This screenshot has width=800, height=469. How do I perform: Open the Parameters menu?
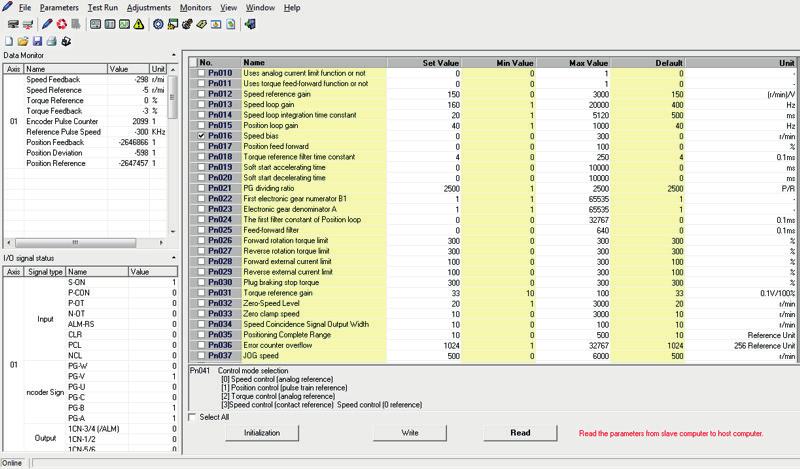(59, 8)
